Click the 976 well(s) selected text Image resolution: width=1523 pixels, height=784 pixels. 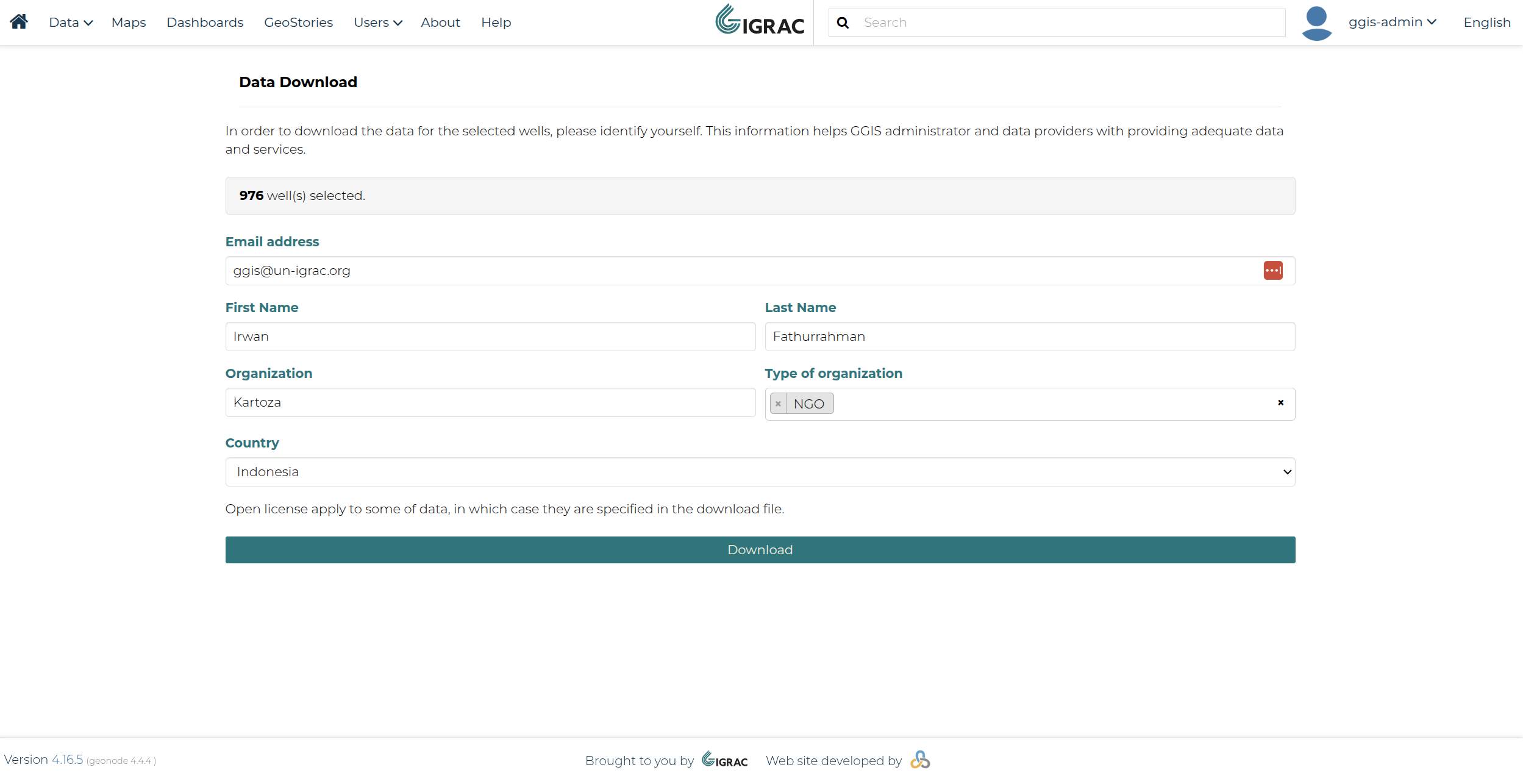coord(302,196)
